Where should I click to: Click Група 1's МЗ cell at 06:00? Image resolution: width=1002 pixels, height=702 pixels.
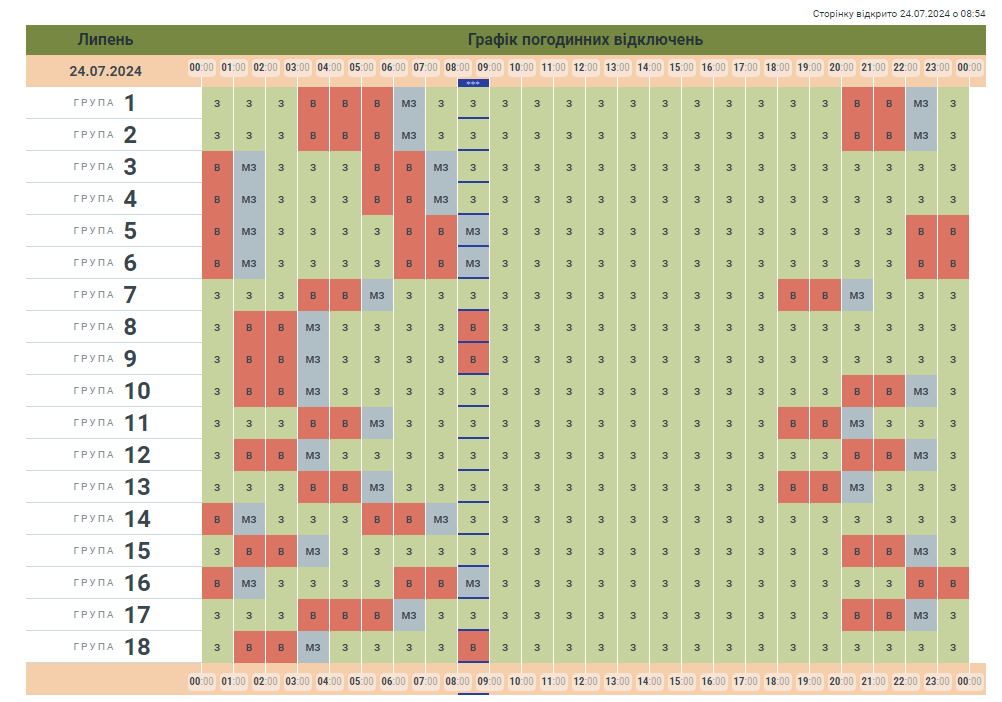click(x=409, y=103)
